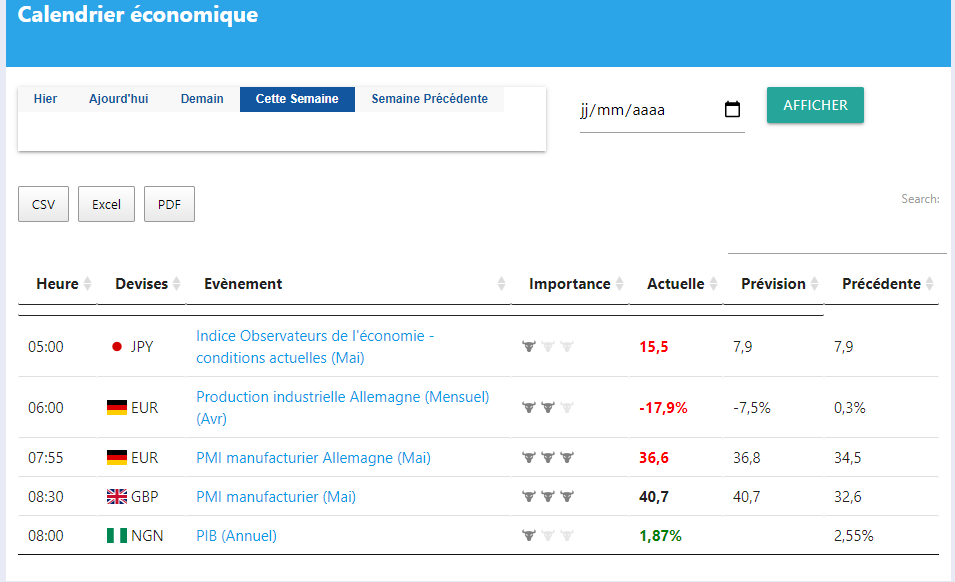Open Indice Observateurs de l'économie link

click(x=315, y=346)
